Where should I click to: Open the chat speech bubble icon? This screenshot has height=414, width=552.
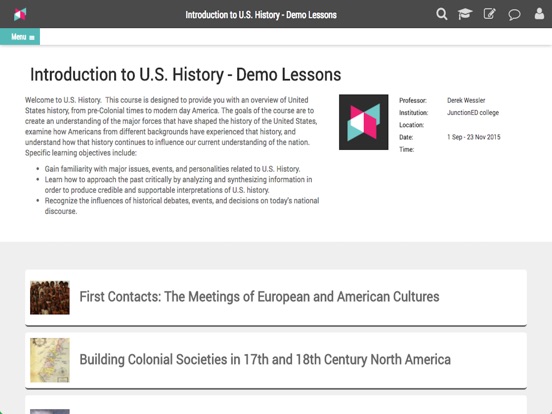pos(514,15)
